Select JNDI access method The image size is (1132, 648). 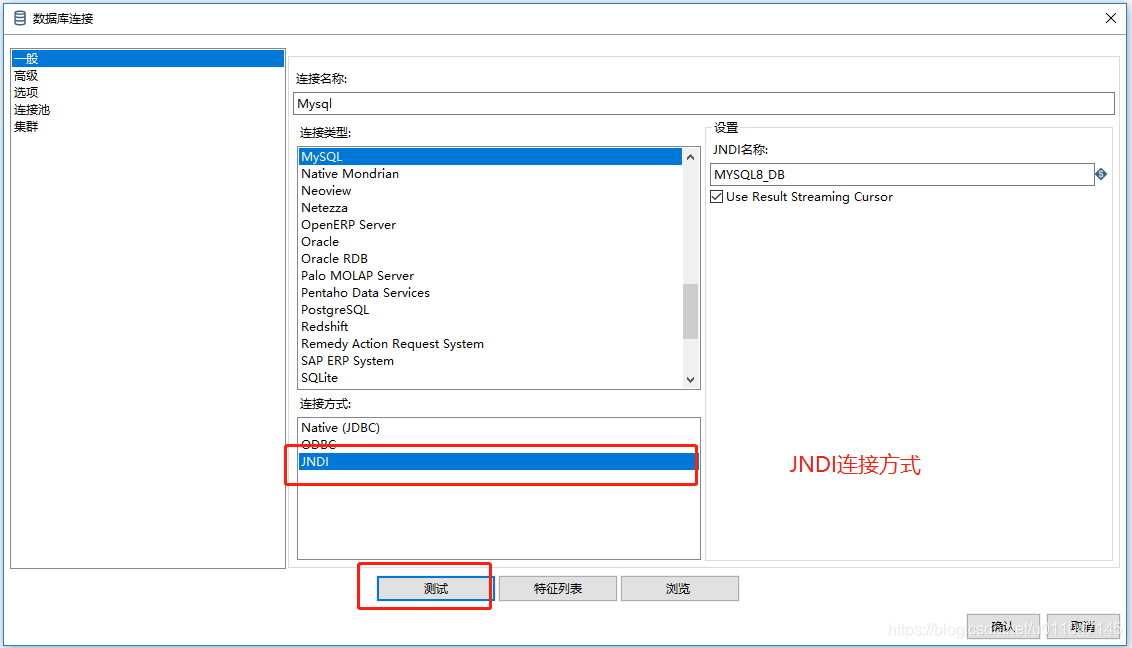(498, 461)
